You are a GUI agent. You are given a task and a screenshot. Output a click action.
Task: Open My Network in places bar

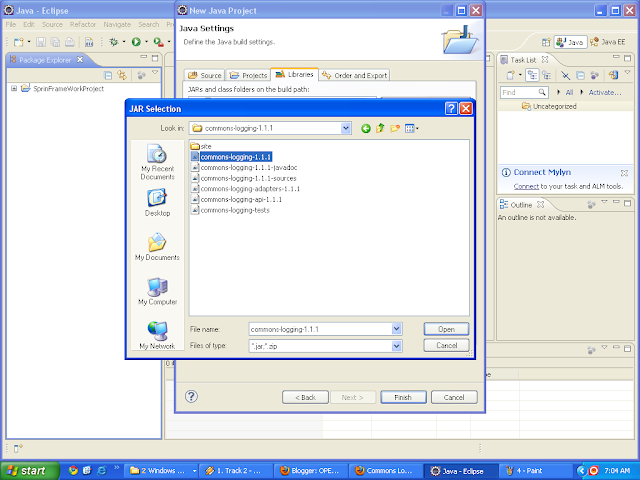[157, 336]
